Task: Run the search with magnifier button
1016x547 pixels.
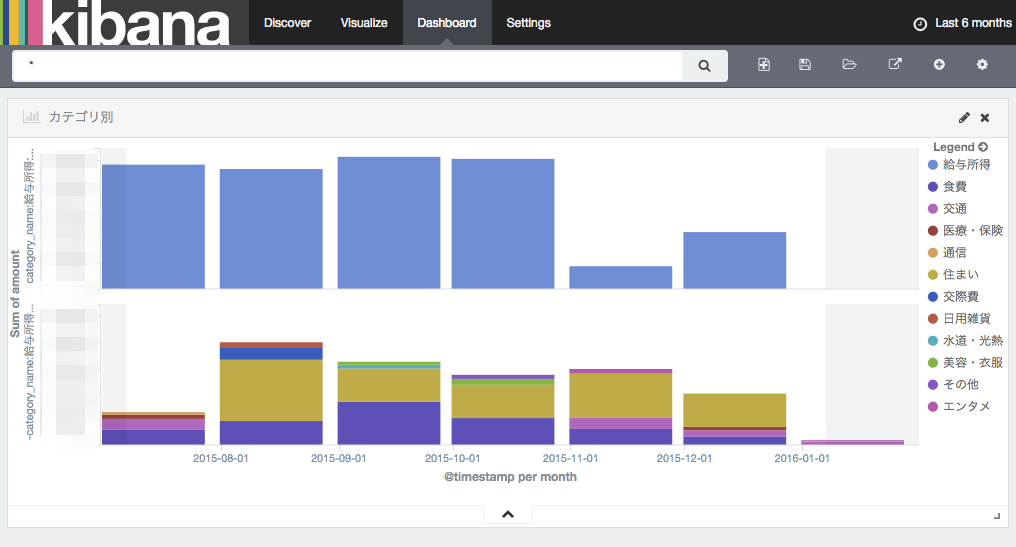Action: [704, 65]
